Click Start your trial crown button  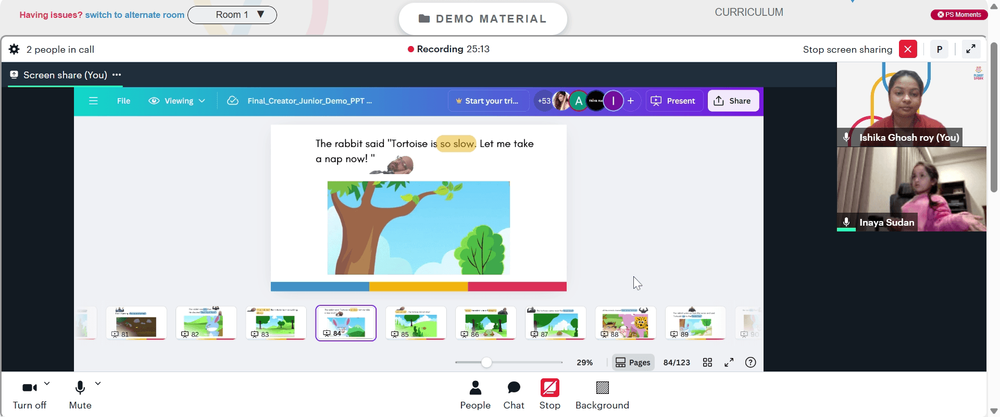(489, 101)
